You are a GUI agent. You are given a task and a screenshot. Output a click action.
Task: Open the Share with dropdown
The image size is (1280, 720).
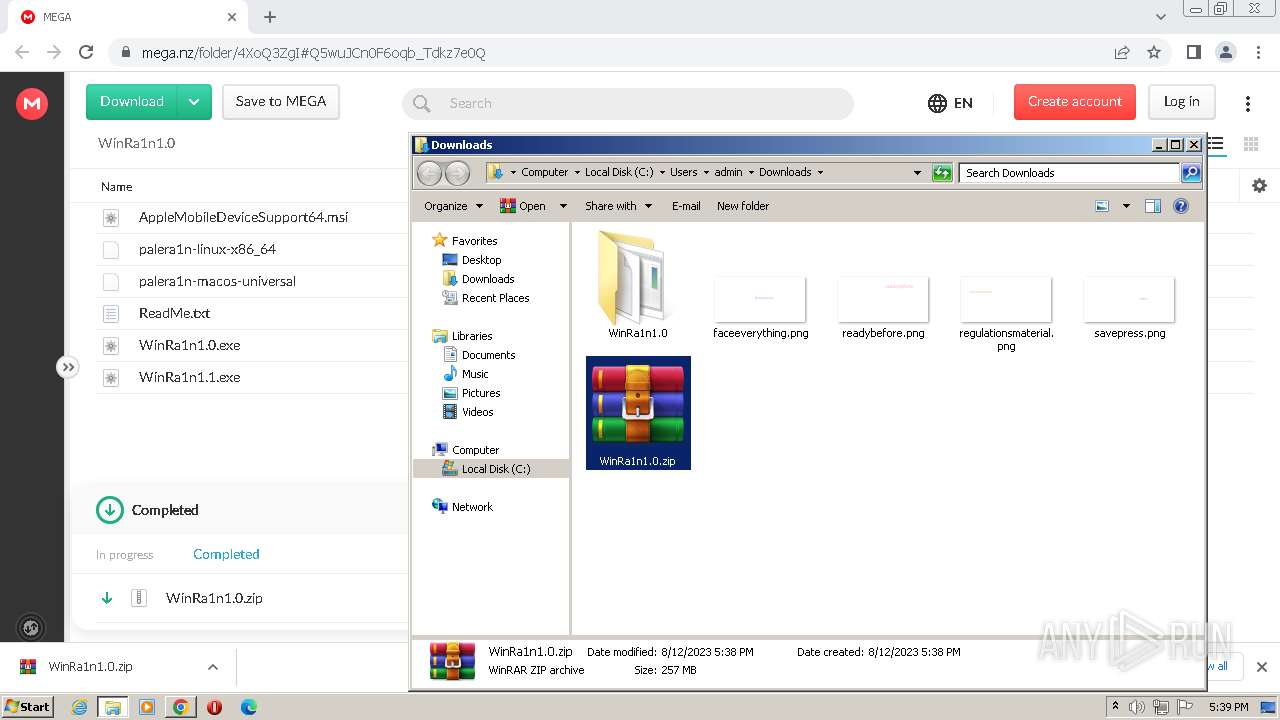[x=618, y=206]
